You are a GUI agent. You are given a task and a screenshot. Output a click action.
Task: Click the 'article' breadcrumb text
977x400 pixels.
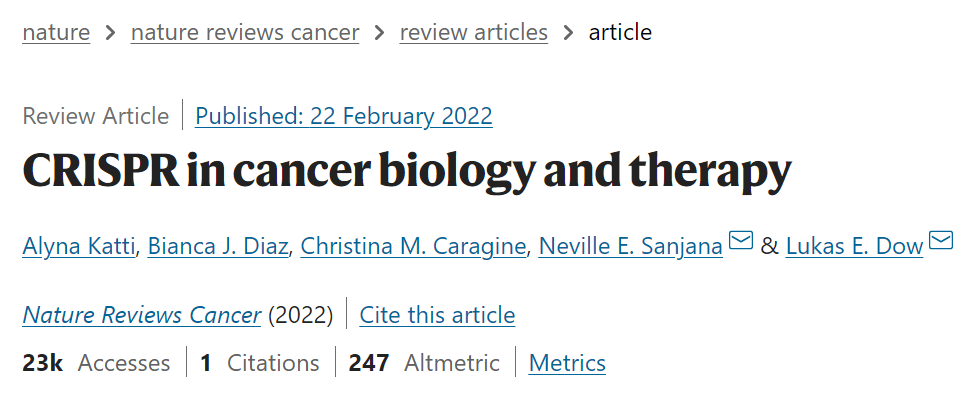(x=620, y=32)
